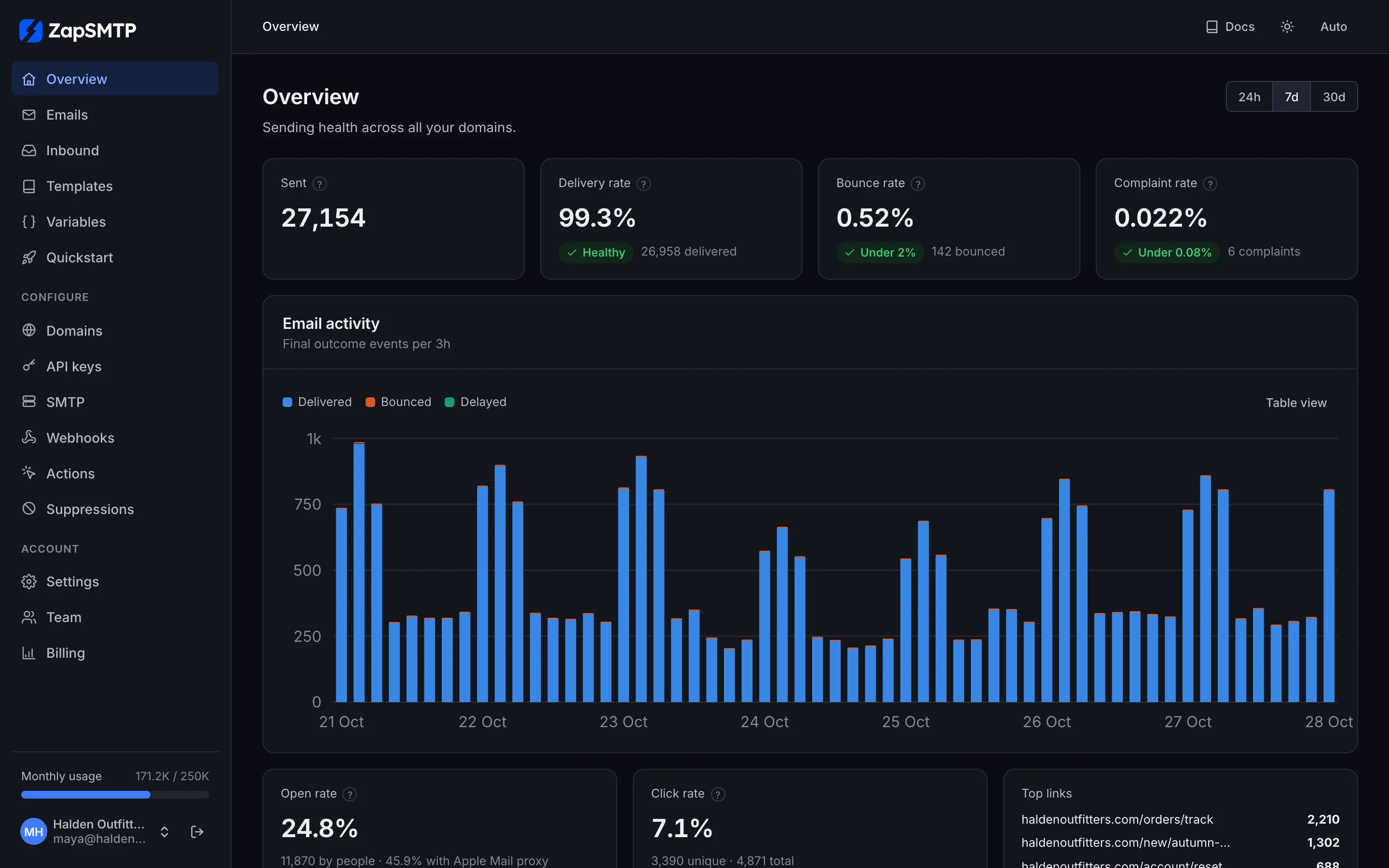Click the help icon beside Open rate

pos(350,794)
